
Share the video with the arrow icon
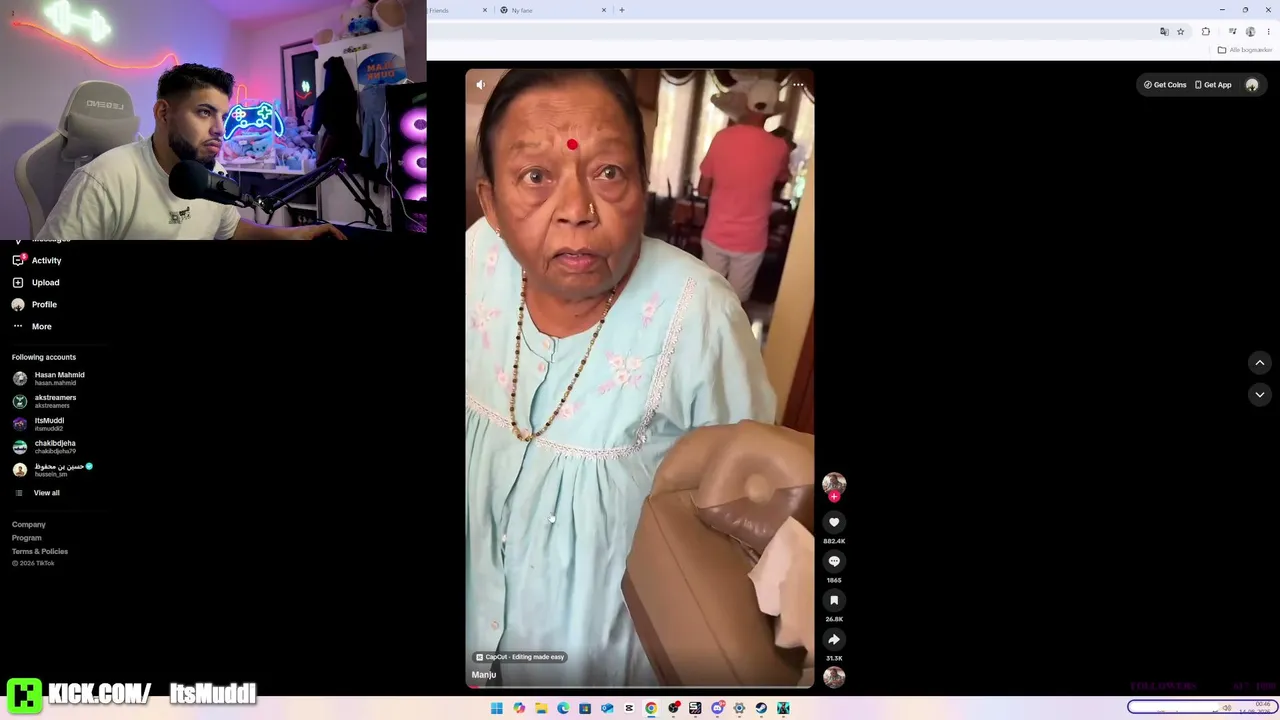834,639
